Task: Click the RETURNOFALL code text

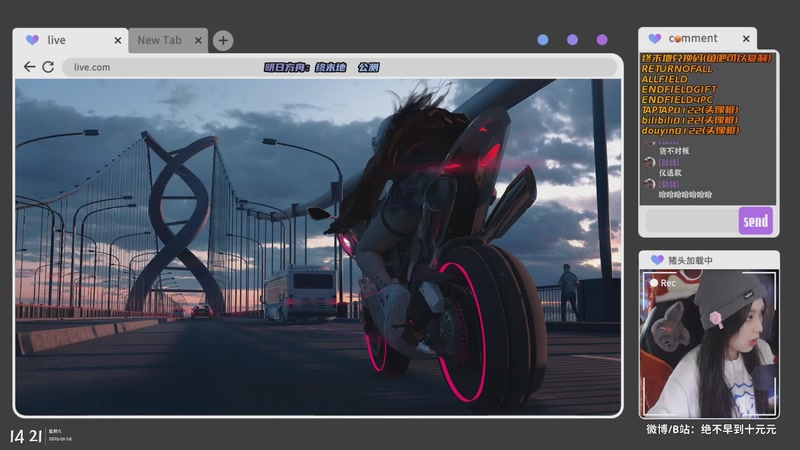Action: 677,68
